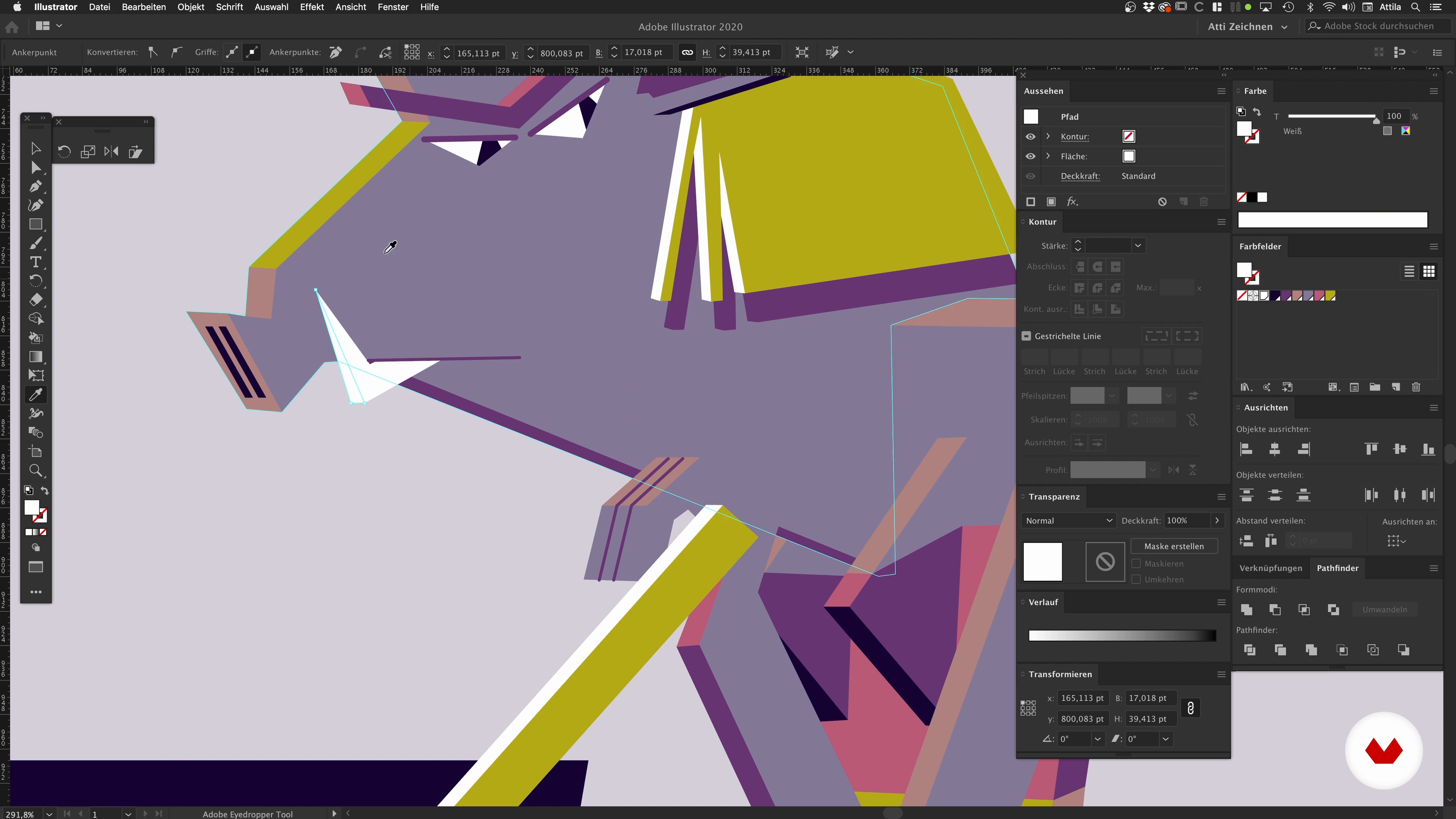Select the Type tool
Screen dimensions: 1456x819
pos(36,262)
